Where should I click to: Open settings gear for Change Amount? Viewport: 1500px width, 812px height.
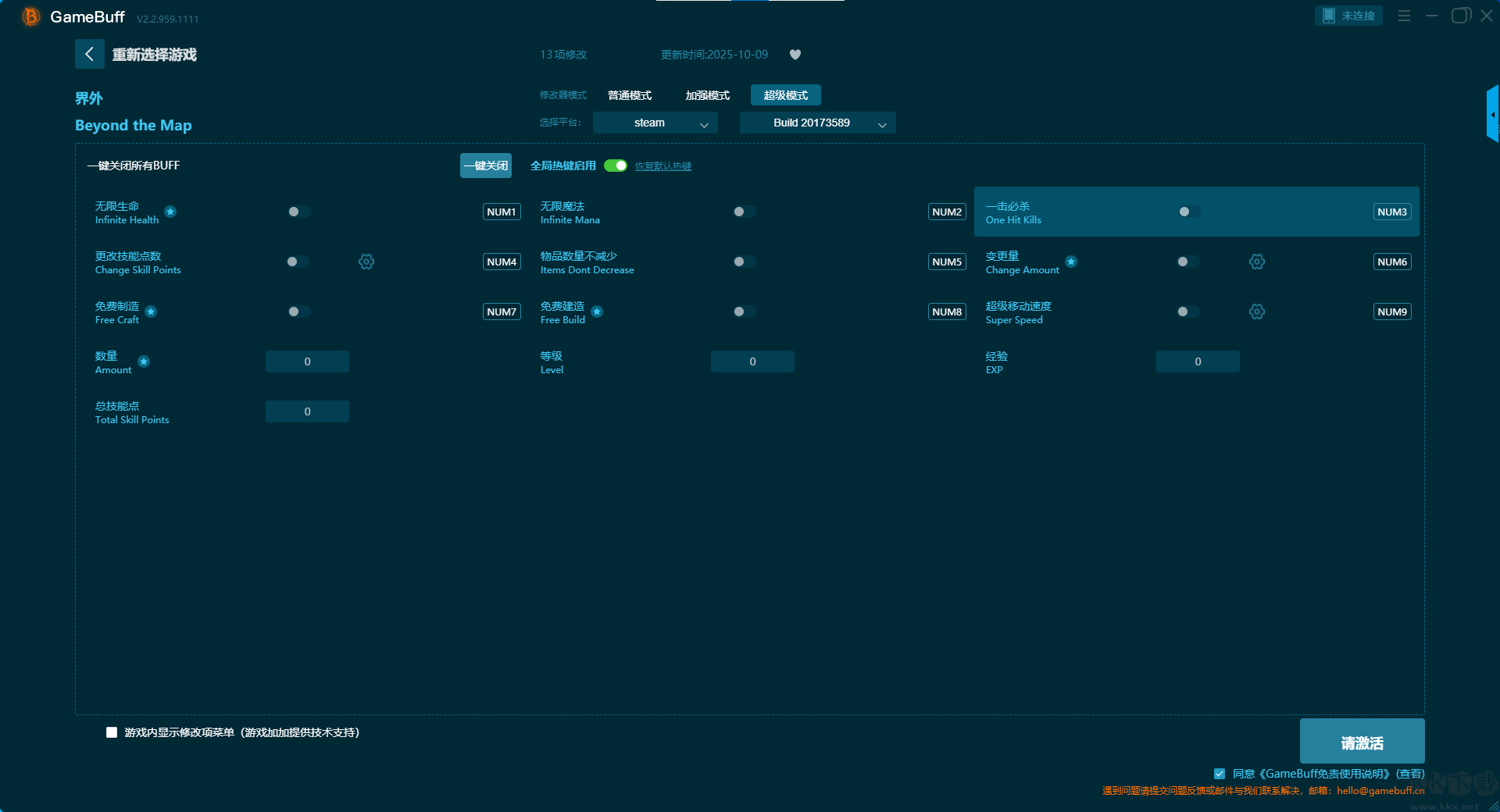click(x=1256, y=262)
